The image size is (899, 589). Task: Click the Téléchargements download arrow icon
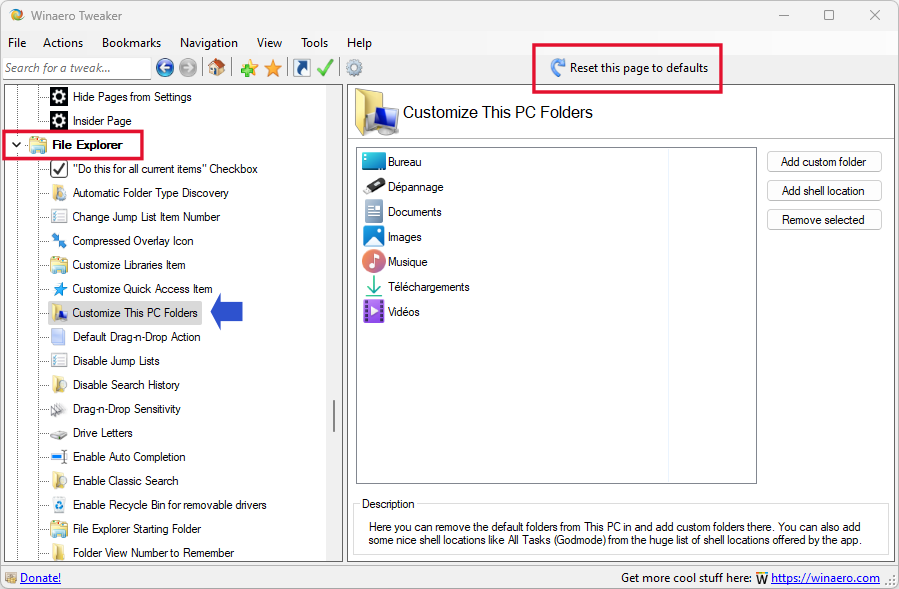374,286
